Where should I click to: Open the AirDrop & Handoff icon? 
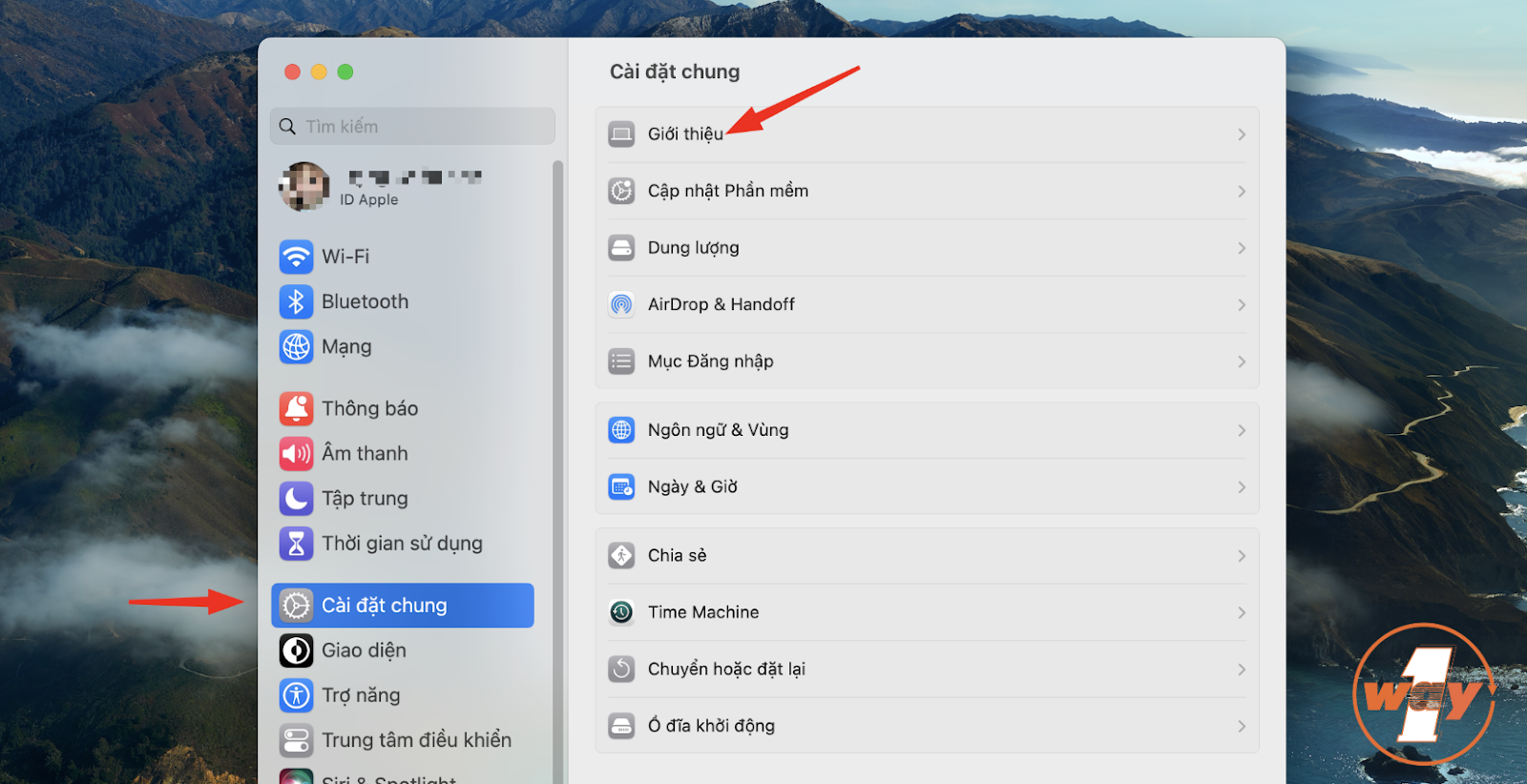621,305
